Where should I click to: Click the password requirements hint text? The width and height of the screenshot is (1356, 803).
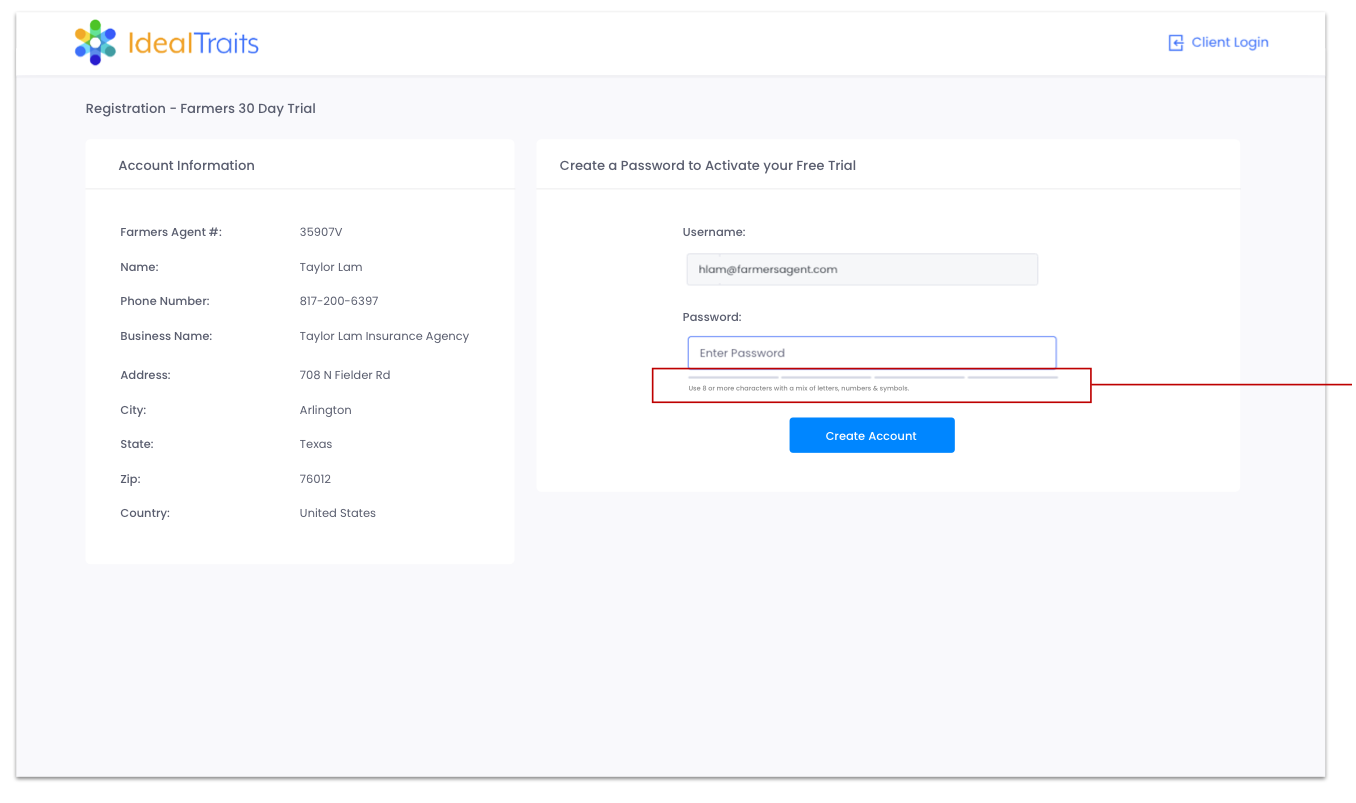point(799,388)
